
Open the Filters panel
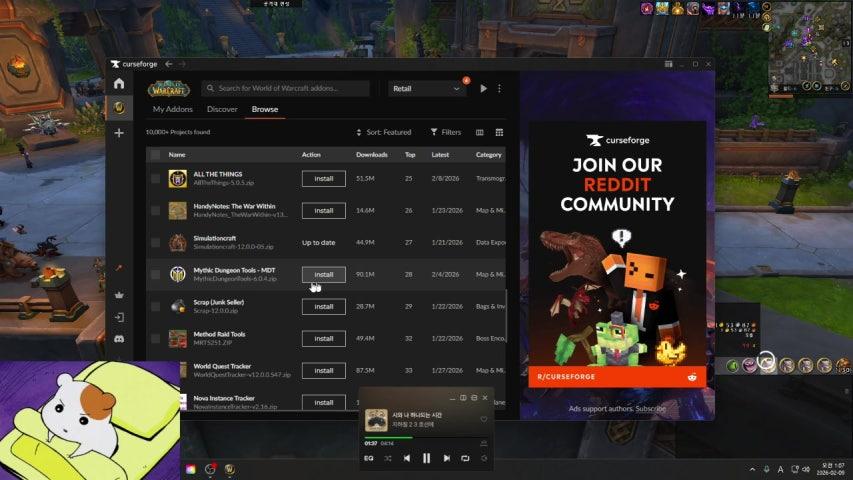pos(446,132)
